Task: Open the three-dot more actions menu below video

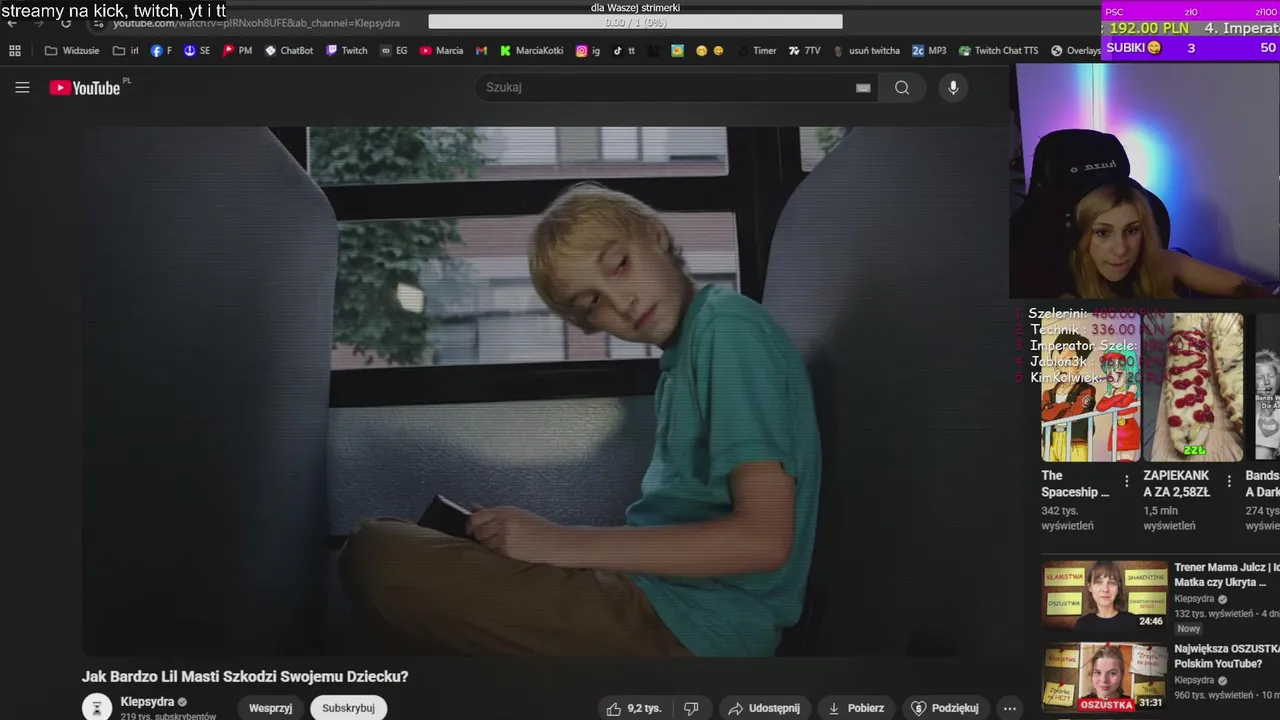Action: 1010,708
